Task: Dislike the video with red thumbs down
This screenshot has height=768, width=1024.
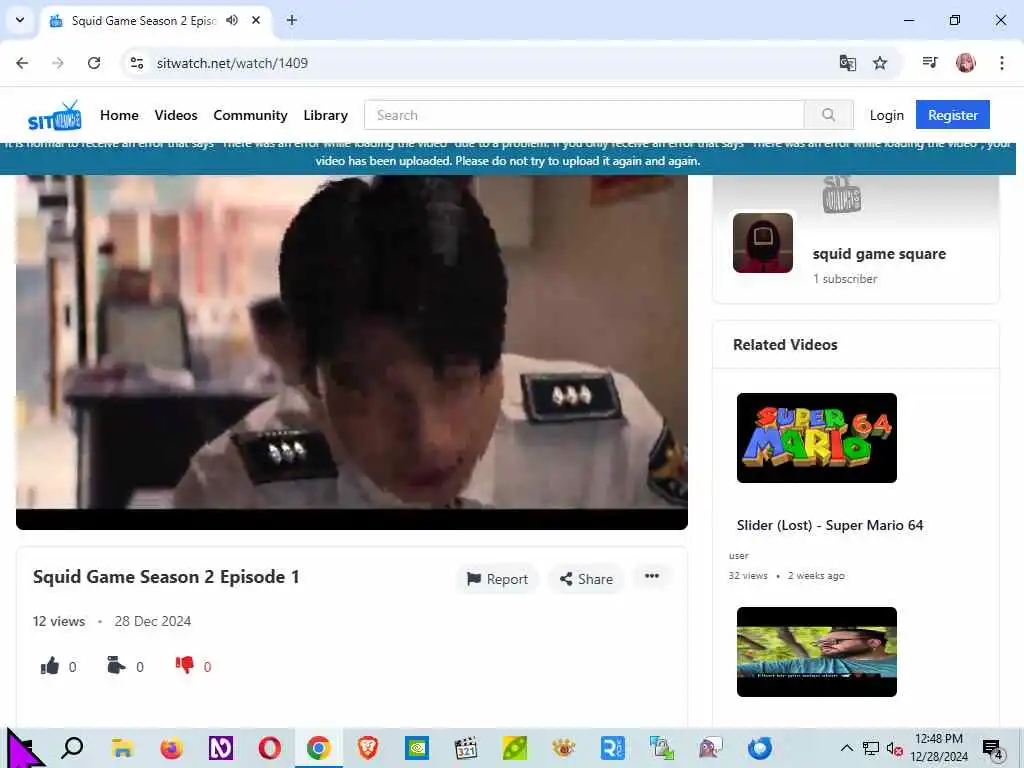Action: click(184, 665)
